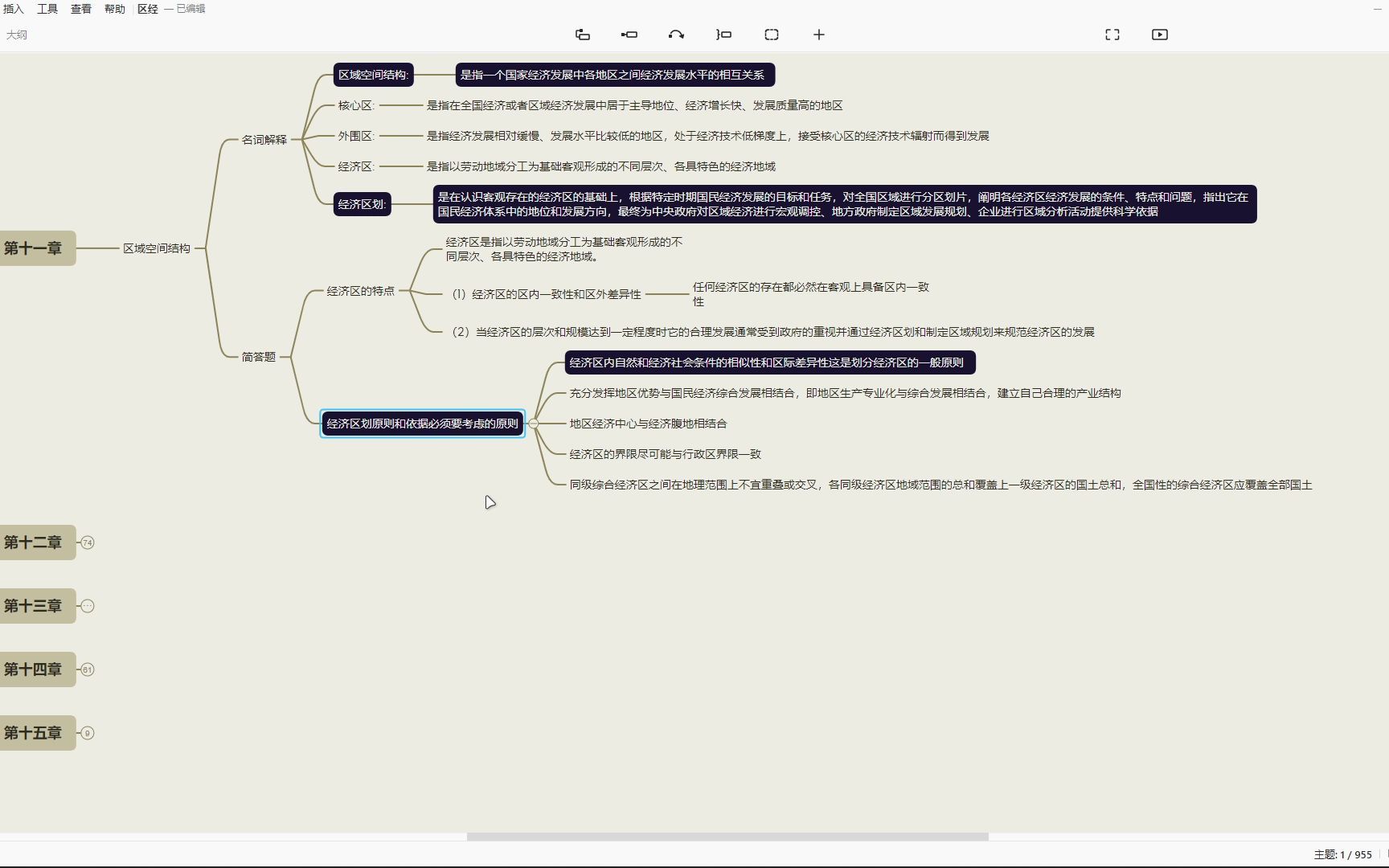Select (2) 当经济区的层次和规模 node
The image size is (1389, 868).
772,332
